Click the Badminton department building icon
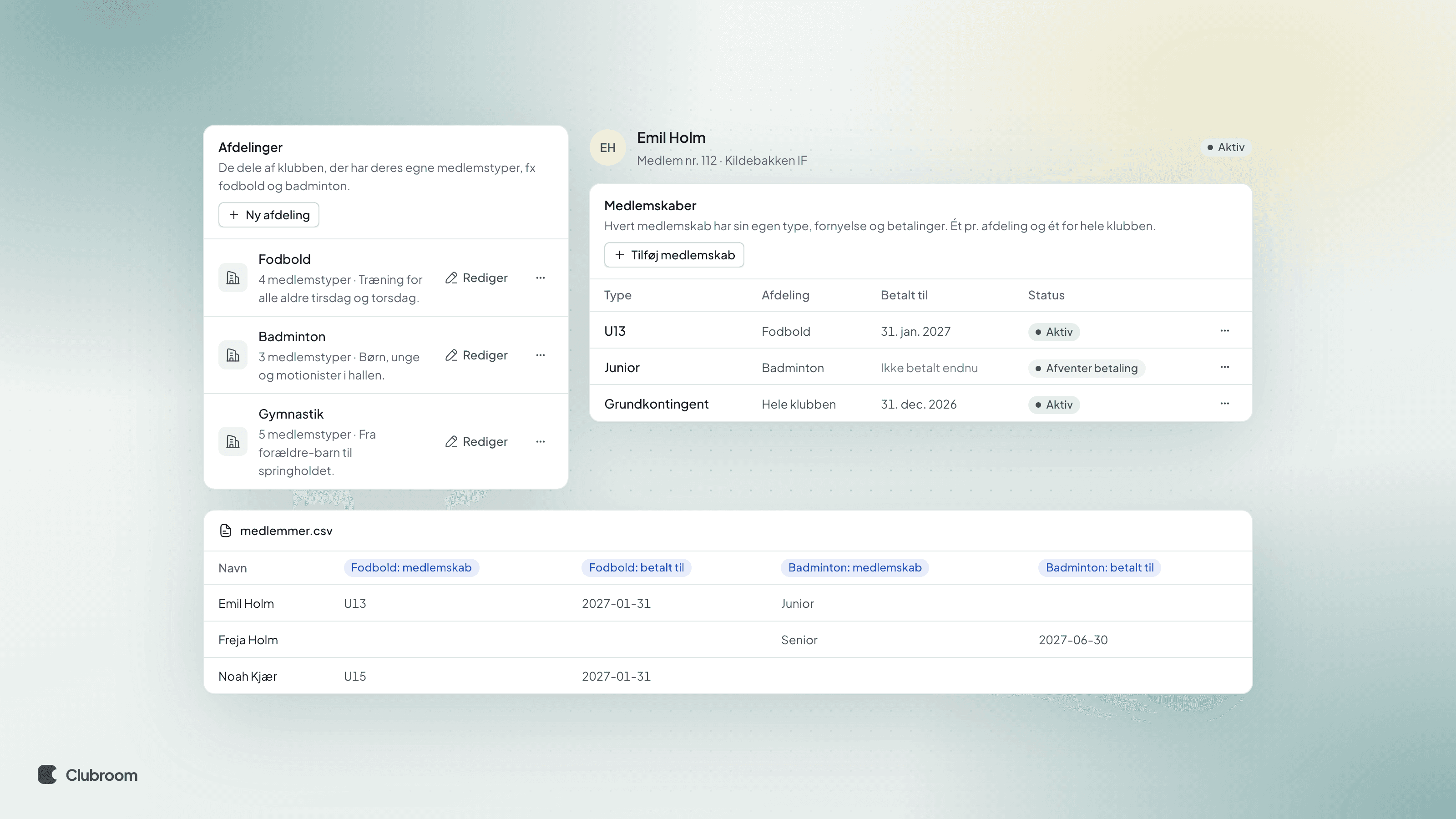1456x819 pixels. (233, 355)
